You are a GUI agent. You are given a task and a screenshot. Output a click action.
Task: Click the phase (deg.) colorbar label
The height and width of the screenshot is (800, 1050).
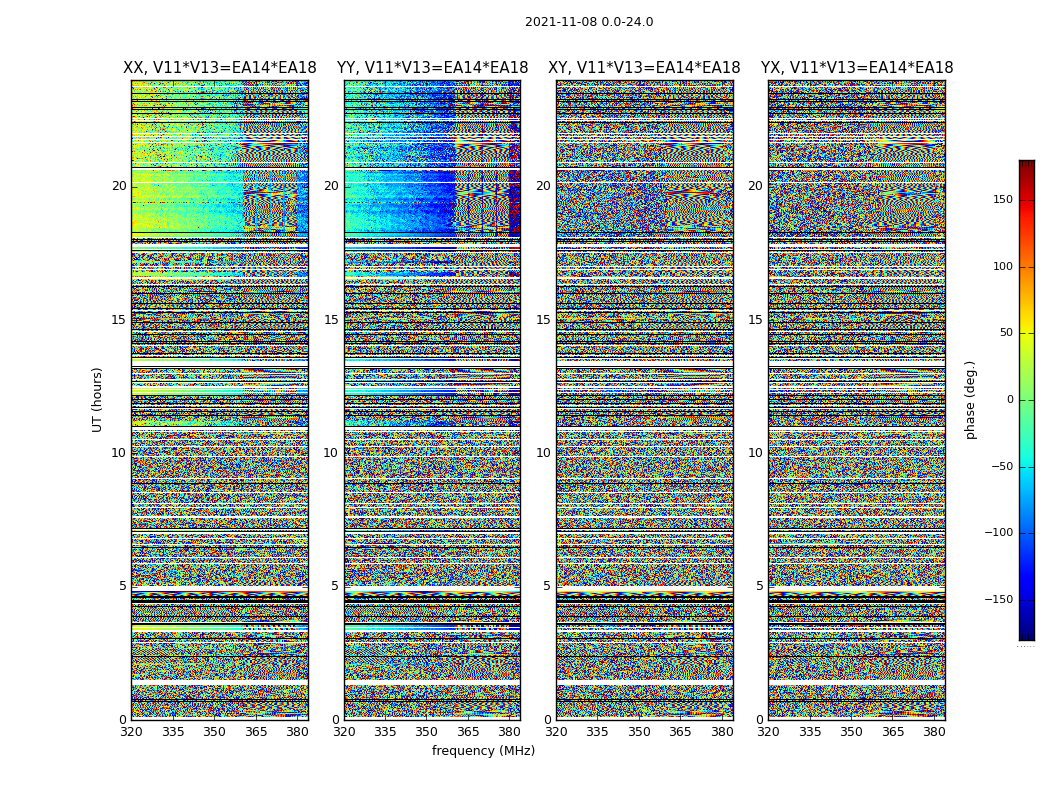click(970, 400)
